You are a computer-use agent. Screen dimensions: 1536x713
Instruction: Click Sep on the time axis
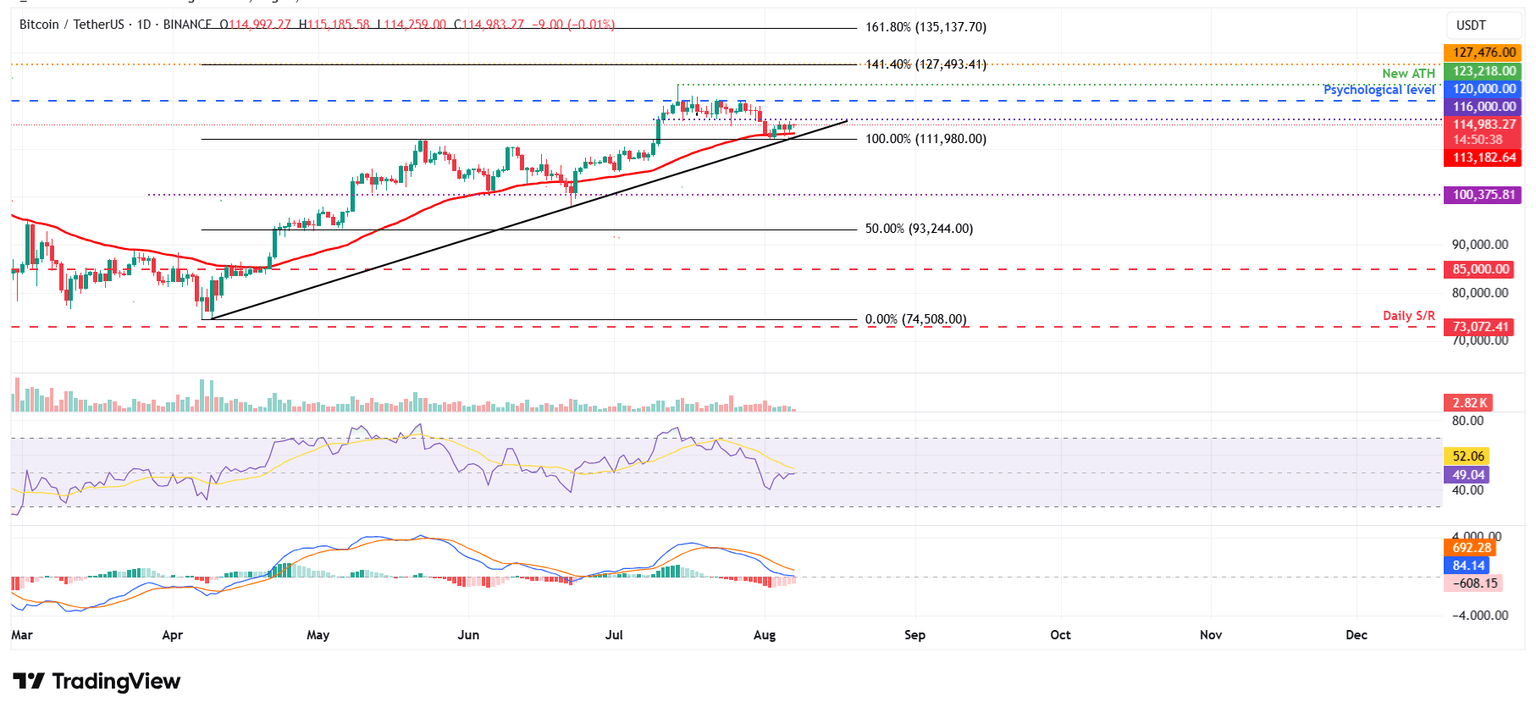(915, 635)
